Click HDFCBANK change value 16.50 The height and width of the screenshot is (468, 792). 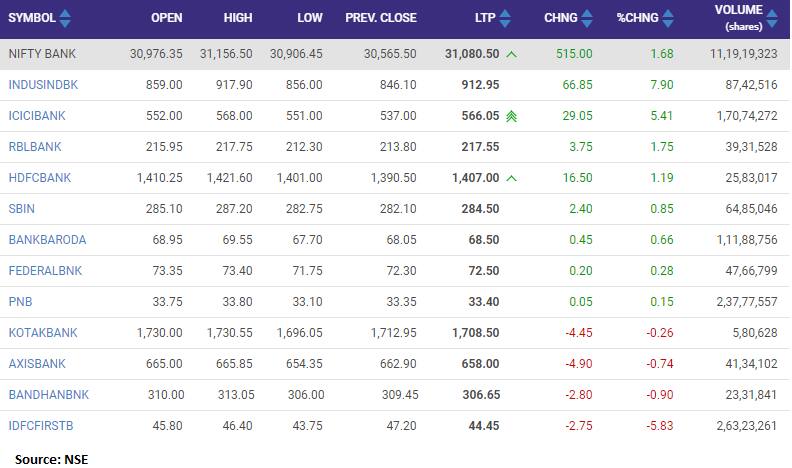click(x=577, y=178)
